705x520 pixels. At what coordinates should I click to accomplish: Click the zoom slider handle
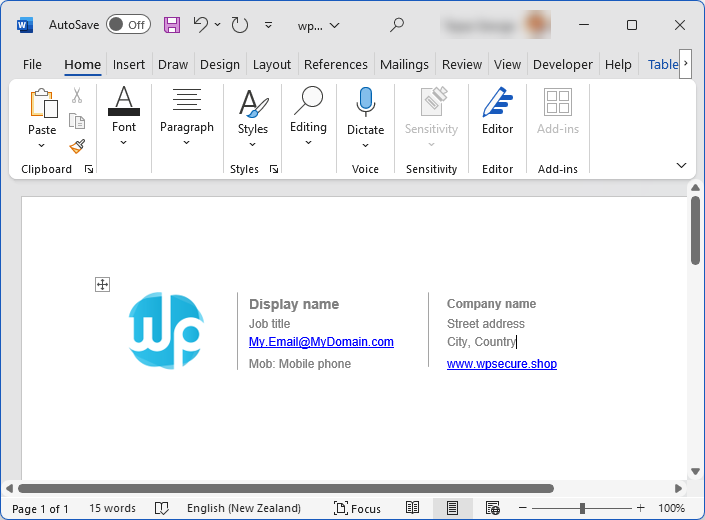click(582, 508)
